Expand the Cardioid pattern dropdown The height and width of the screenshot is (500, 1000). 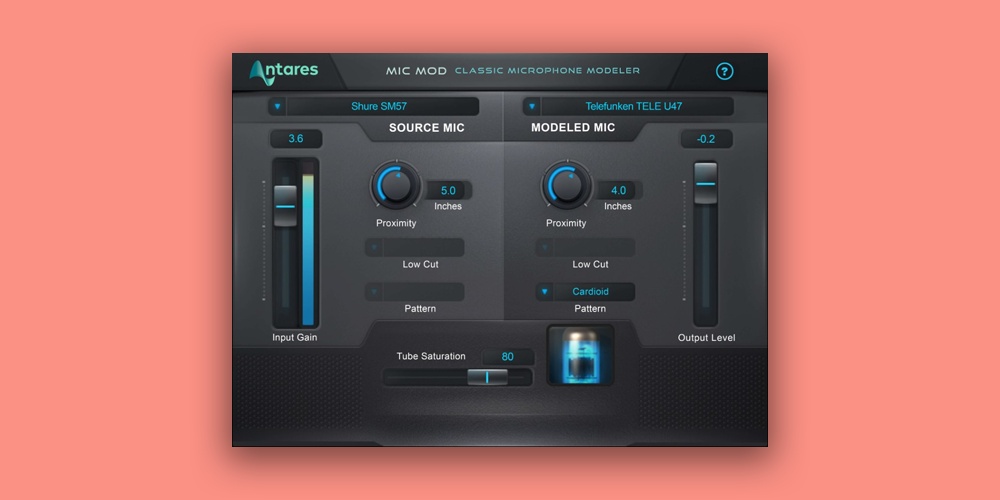point(586,292)
